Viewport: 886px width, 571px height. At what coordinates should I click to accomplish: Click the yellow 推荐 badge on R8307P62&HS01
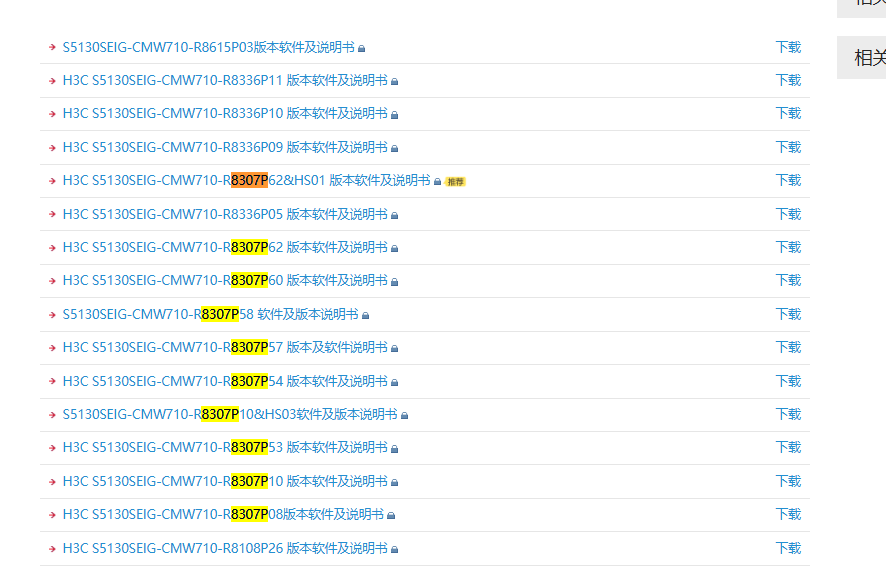click(455, 182)
